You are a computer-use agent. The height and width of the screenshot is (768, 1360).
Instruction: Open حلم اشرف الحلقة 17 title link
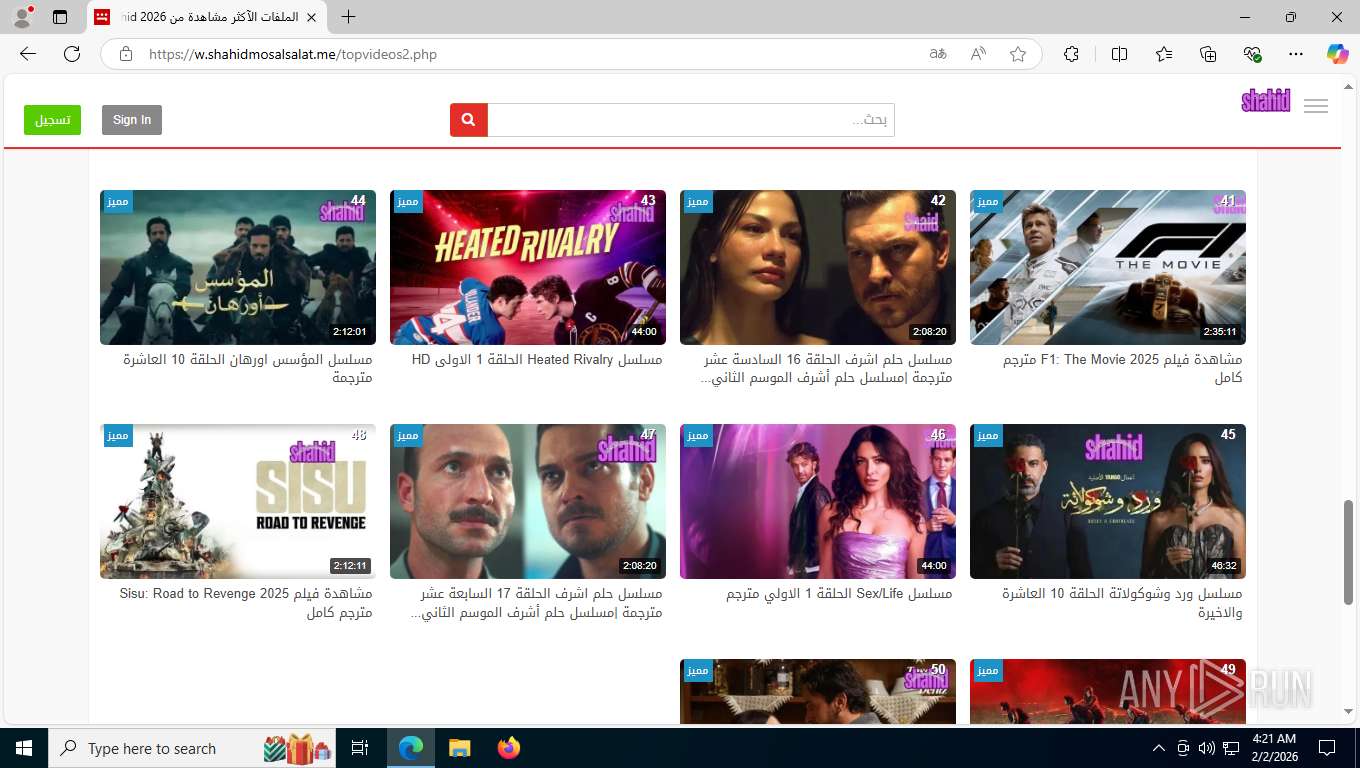pos(537,603)
